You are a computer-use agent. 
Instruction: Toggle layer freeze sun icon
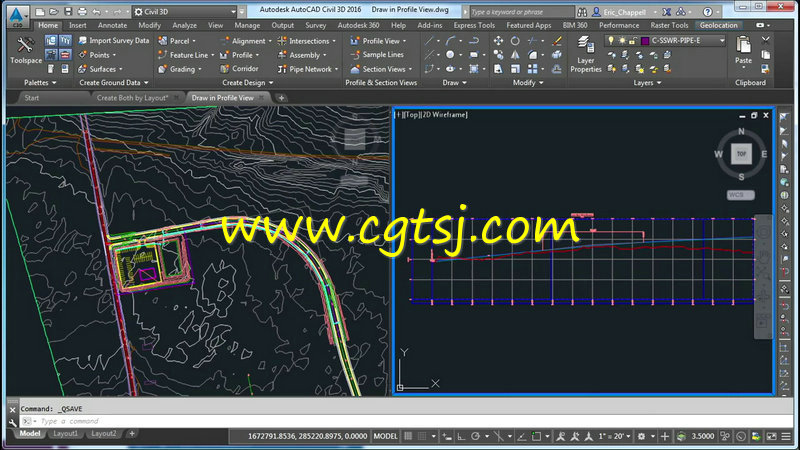(x=622, y=40)
